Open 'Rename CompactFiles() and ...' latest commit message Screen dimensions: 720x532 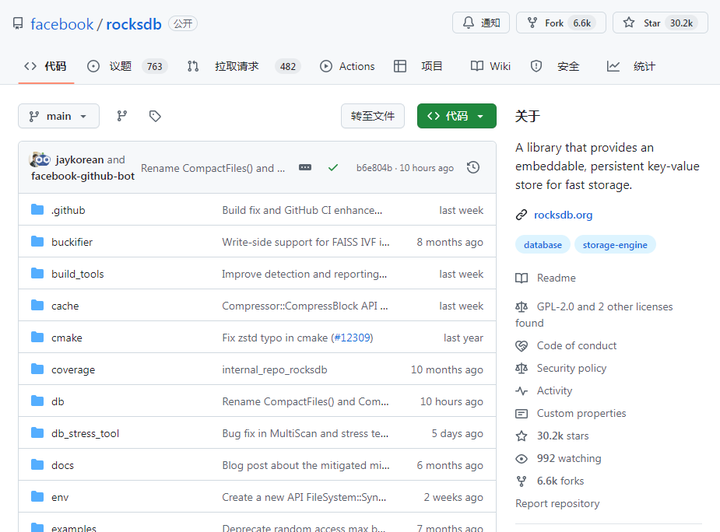click(213, 168)
